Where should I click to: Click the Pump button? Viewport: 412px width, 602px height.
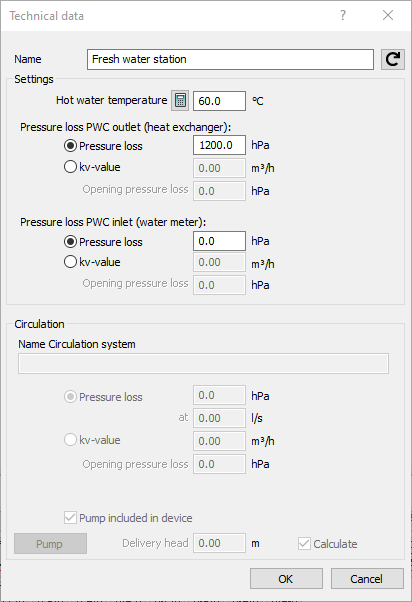(50, 544)
